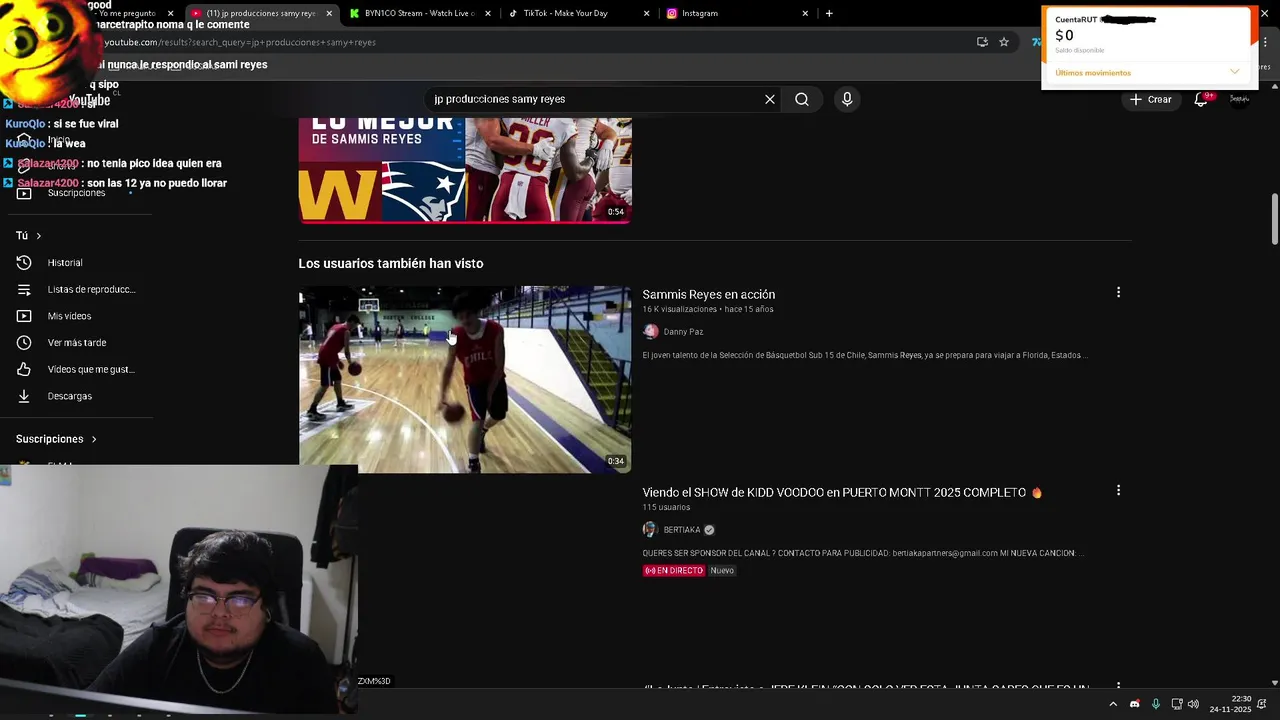The width and height of the screenshot is (1280, 720).
Task: Click the microphone tray icon
Action: (1156, 704)
